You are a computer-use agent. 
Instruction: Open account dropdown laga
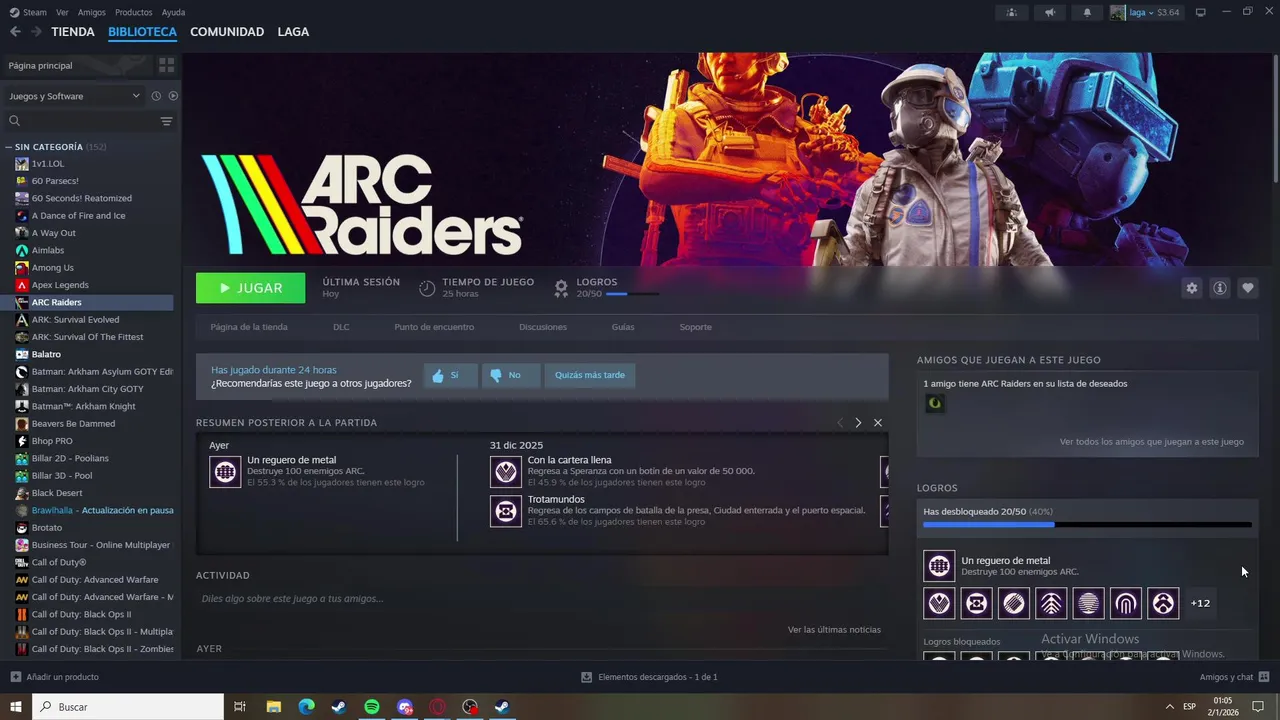(x=1147, y=12)
